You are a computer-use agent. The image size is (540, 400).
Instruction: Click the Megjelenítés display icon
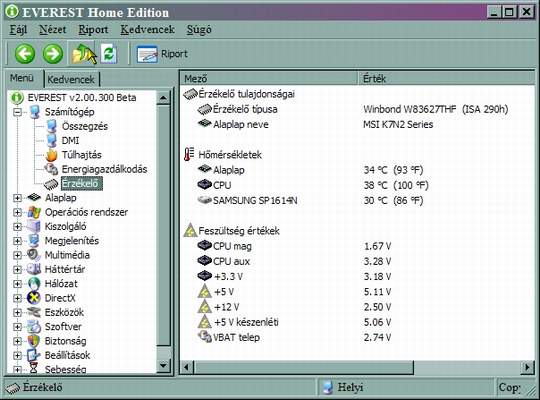click(34, 241)
